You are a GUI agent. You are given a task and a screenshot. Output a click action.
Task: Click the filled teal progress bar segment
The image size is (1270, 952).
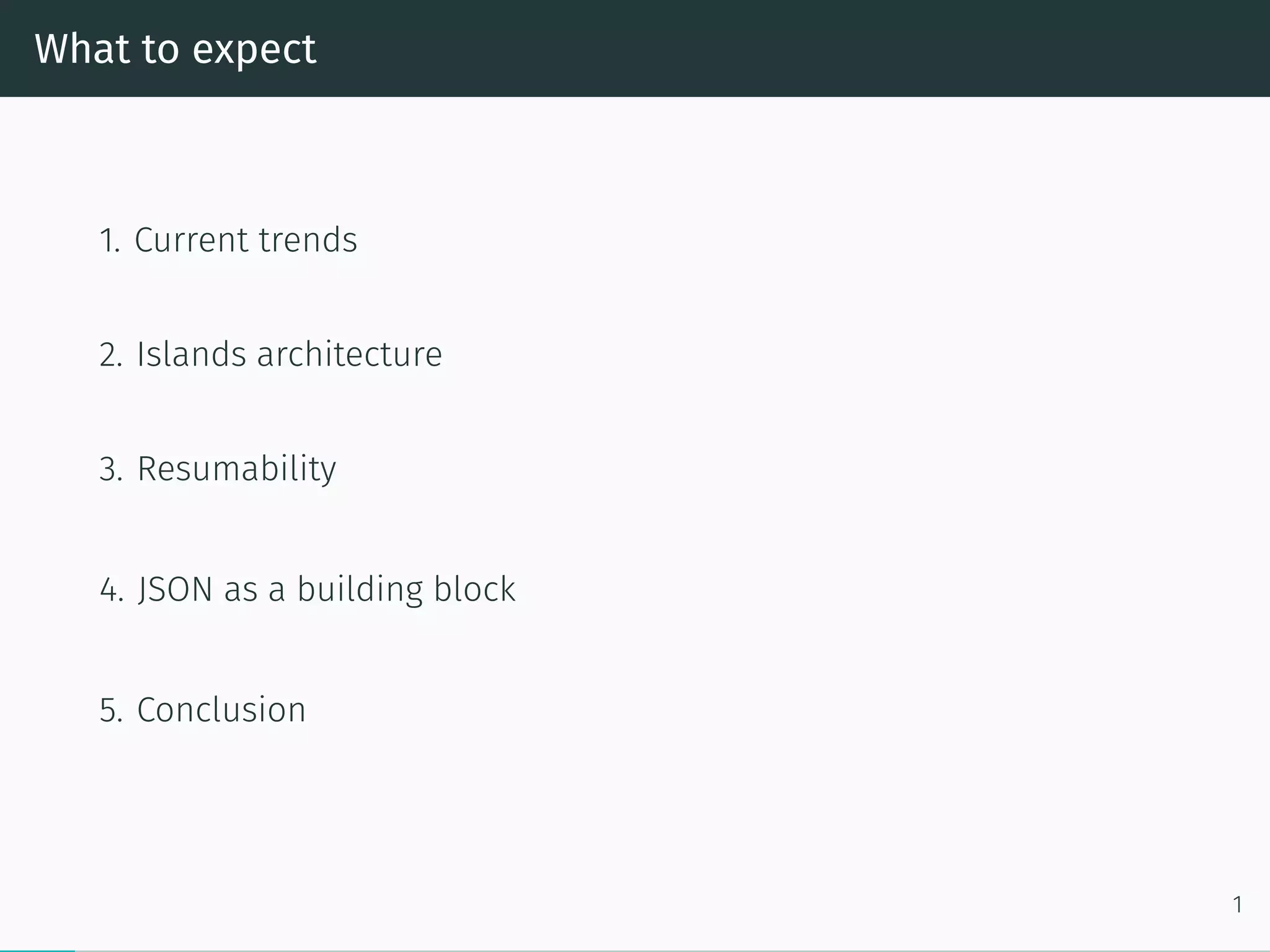(37, 950)
